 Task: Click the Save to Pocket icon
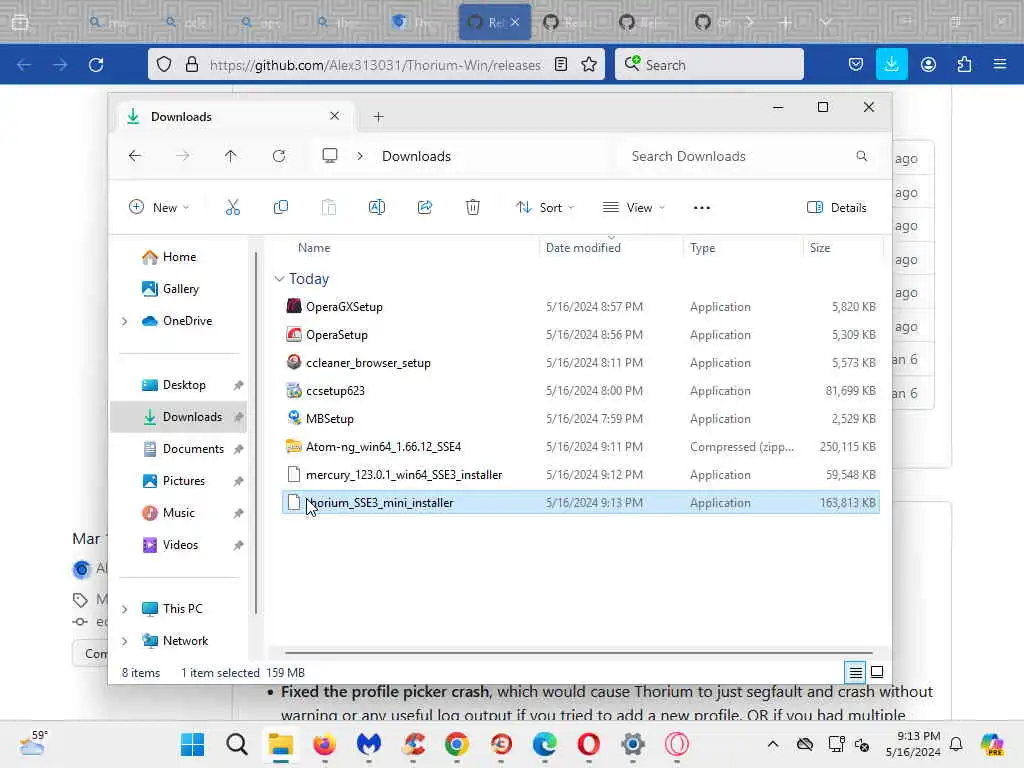coord(856,65)
